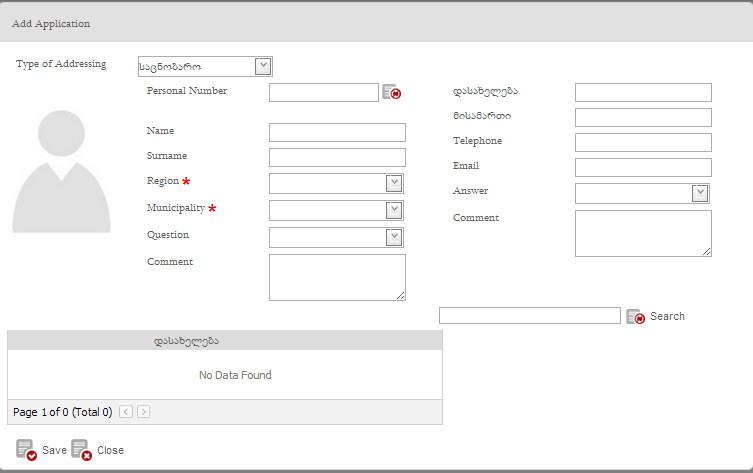Click the Search icon next to search box
Image resolution: width=753 pixels, height=473 pixels.
point(635,316)
